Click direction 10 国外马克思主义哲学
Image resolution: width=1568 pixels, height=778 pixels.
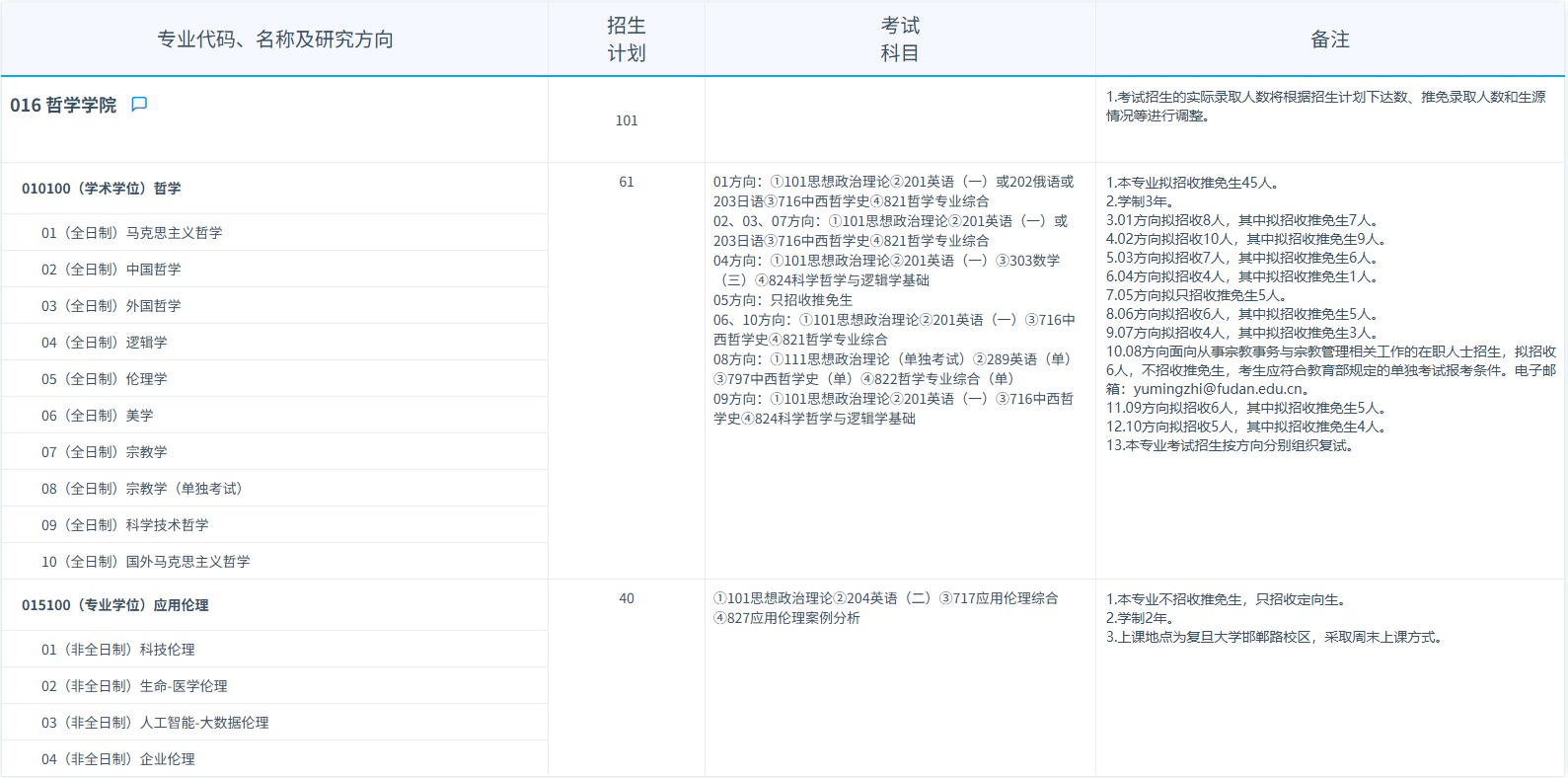[x=145, y=562]
